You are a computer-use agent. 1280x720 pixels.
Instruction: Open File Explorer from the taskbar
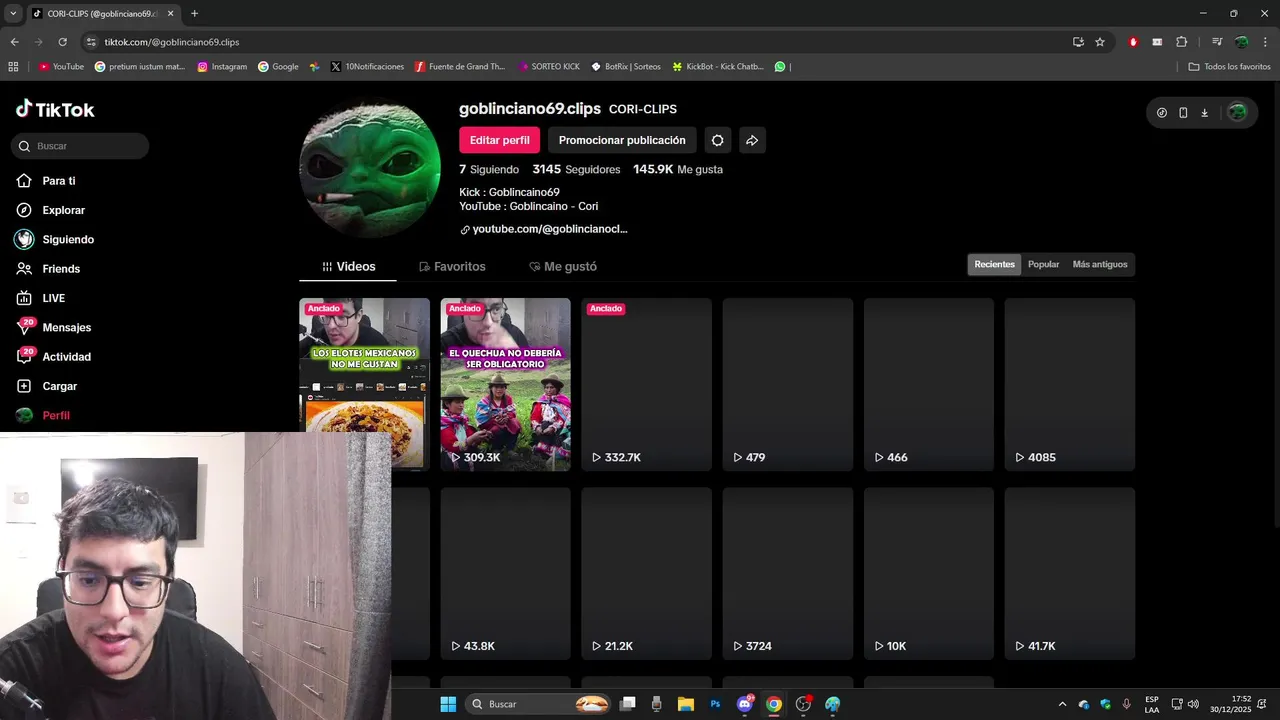click(686, 704)
